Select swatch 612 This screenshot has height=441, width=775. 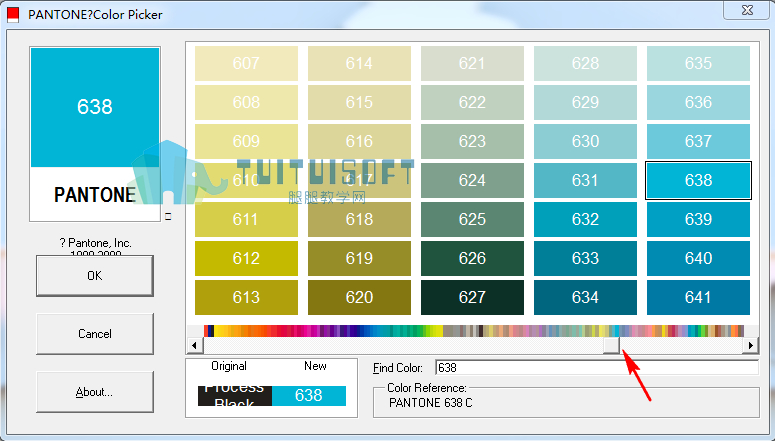tap(246, 258)
